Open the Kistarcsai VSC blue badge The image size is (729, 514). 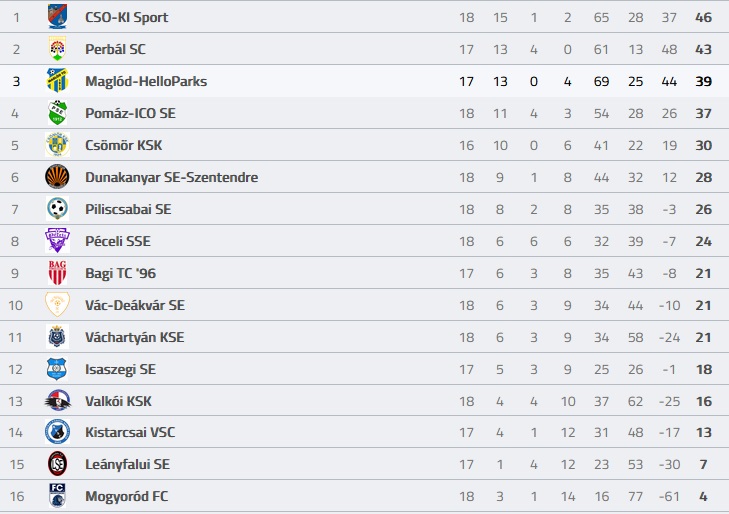57,432
